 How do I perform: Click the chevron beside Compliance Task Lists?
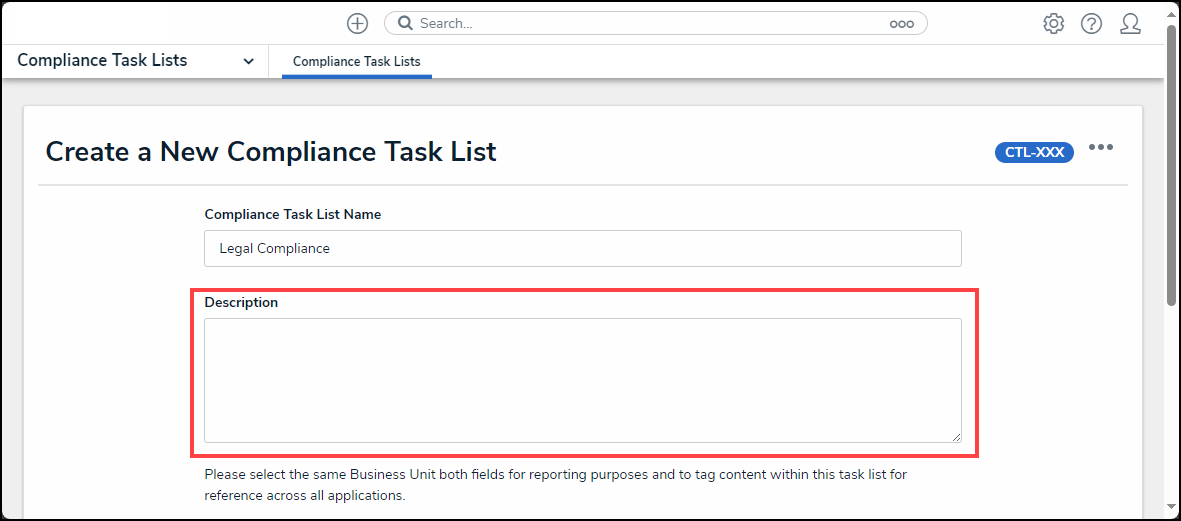tap(248, 61)
